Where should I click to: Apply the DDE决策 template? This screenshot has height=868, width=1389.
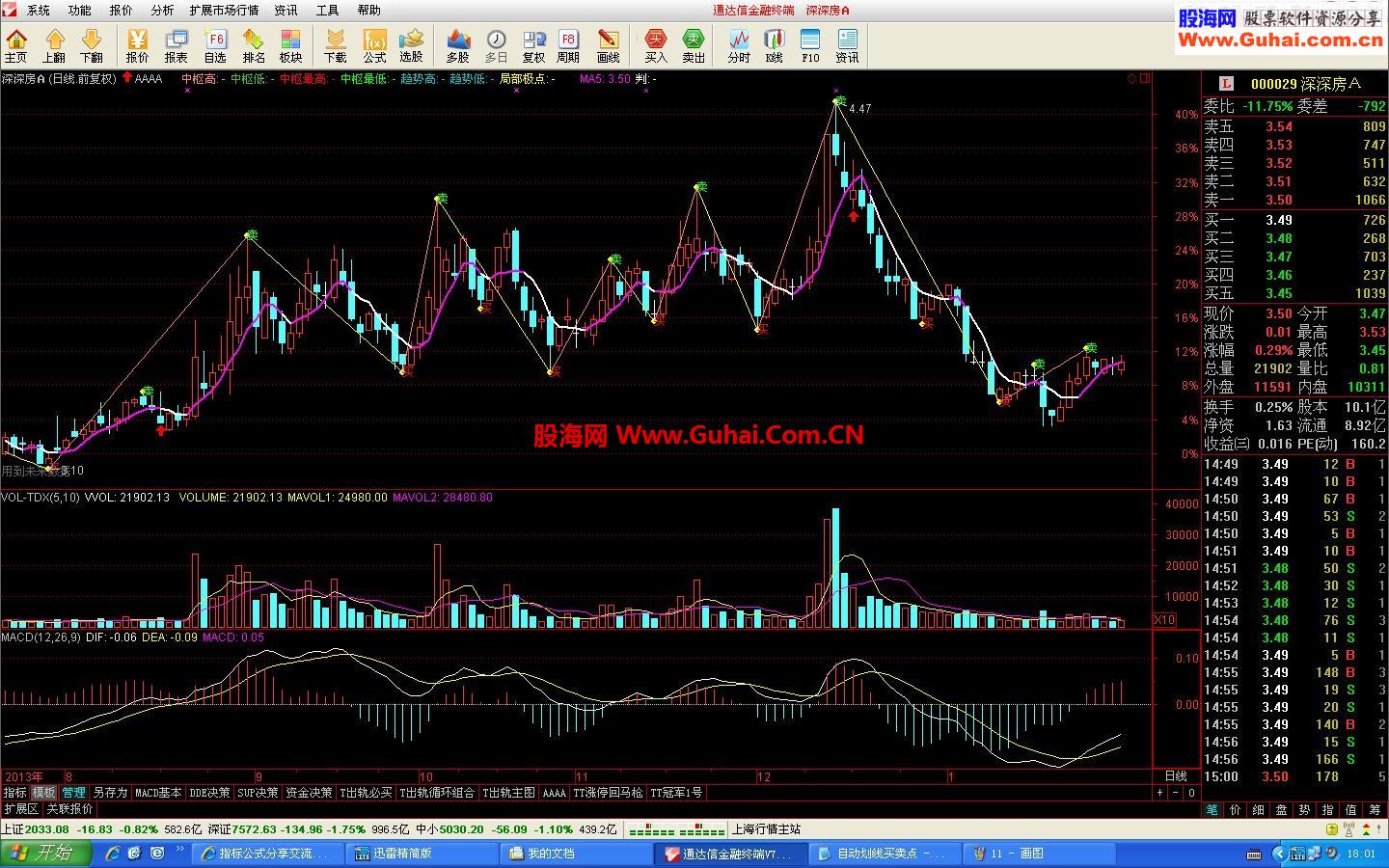[209, 793]
